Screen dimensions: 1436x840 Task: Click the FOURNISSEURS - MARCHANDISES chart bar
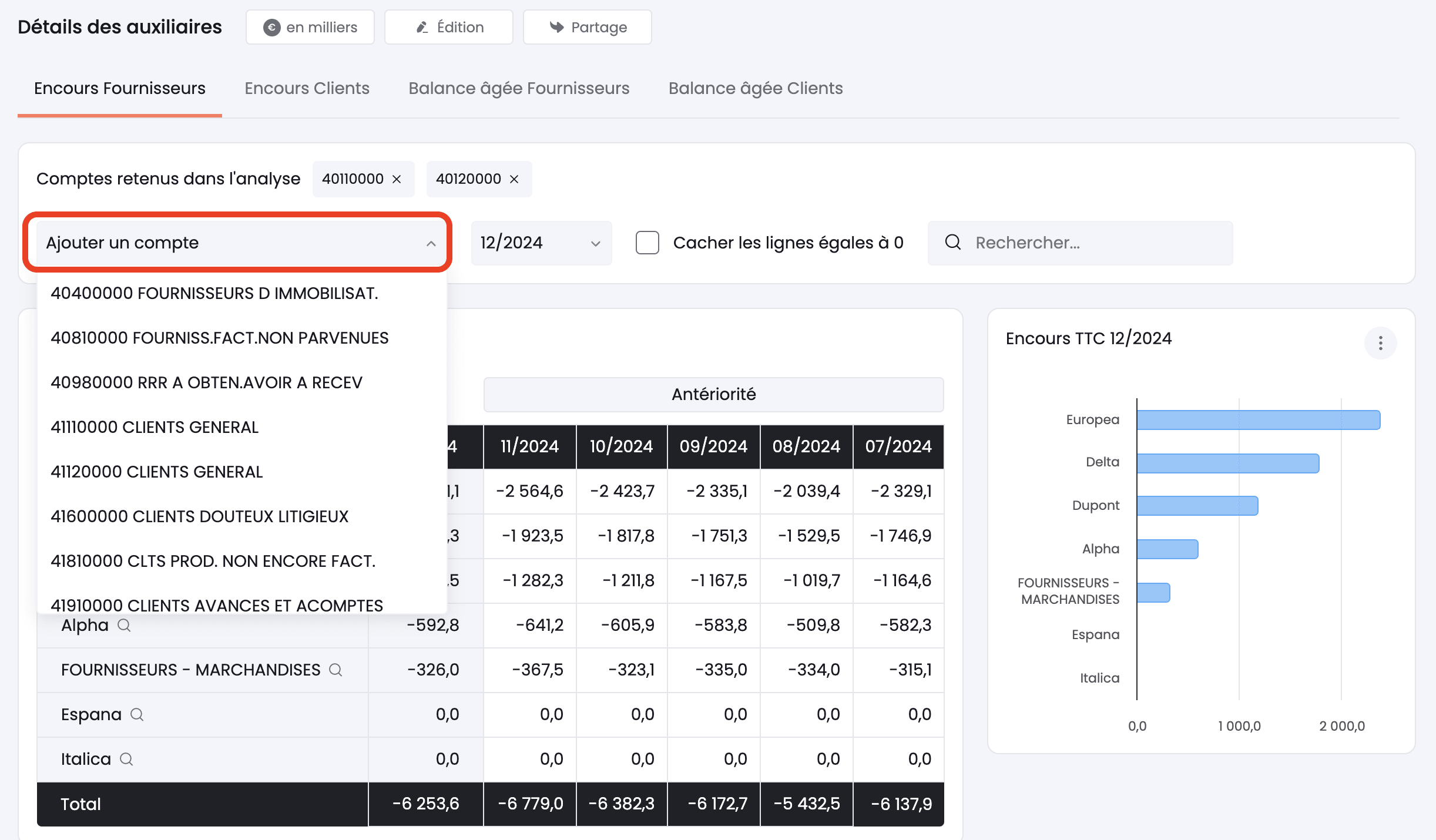1153,592
